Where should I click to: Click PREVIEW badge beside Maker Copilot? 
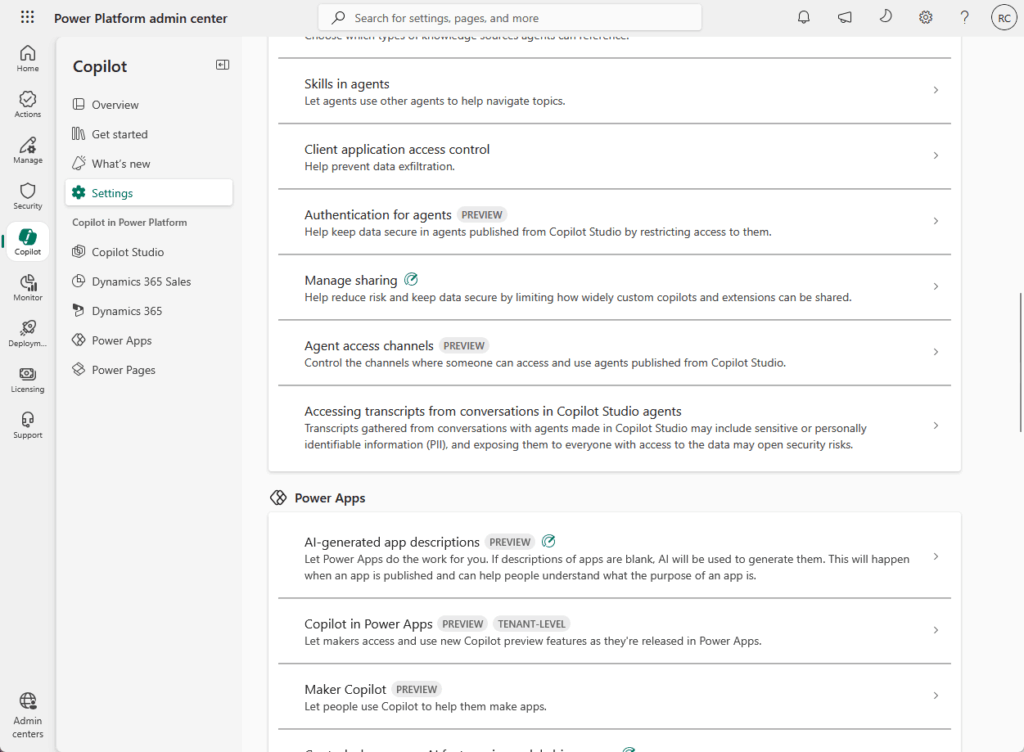pos(417,689)
